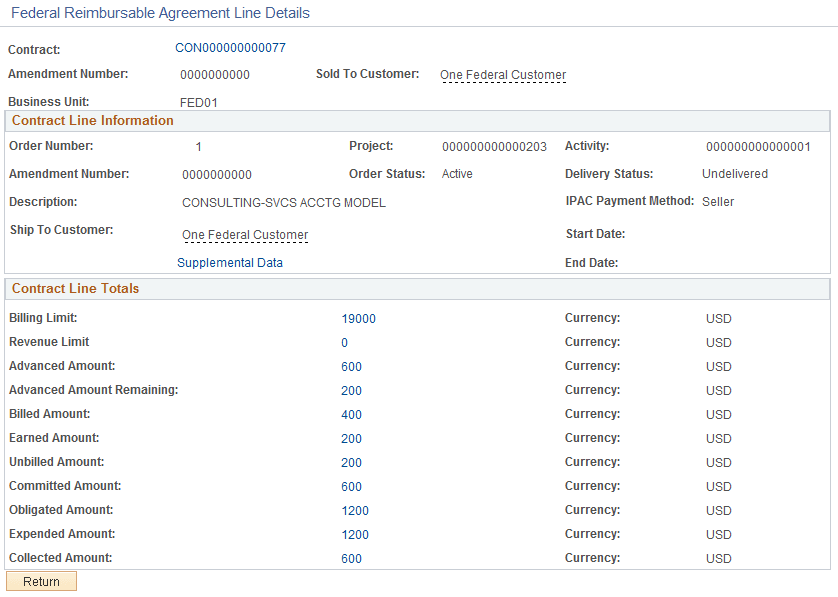View Earned Amount 200 details

[351, 438]
